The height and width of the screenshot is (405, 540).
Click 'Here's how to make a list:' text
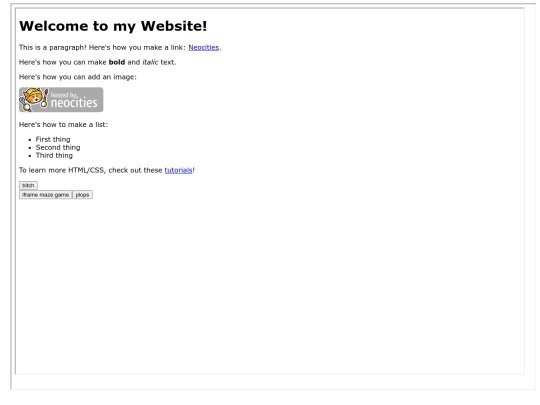coord(63,125)
